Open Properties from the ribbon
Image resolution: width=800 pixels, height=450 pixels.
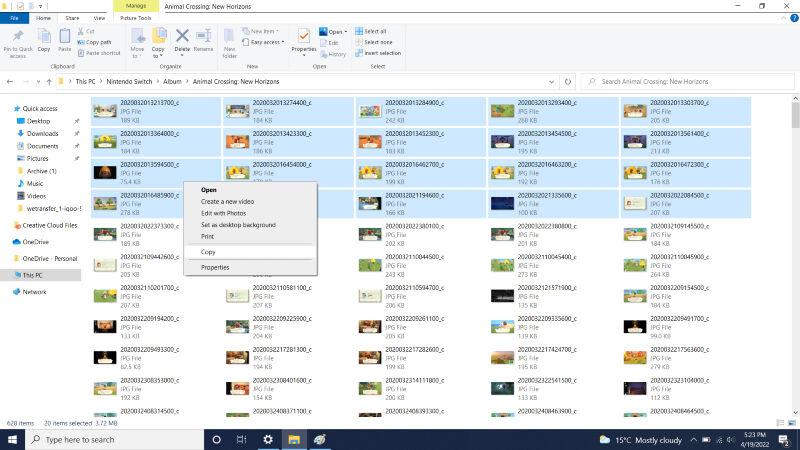[304, 42]
